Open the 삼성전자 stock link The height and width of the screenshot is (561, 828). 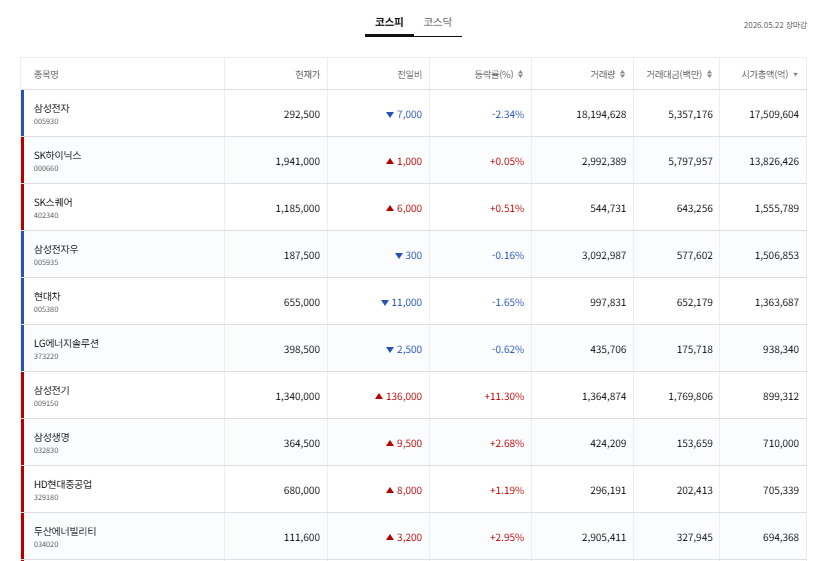click(x=52, y=108)
